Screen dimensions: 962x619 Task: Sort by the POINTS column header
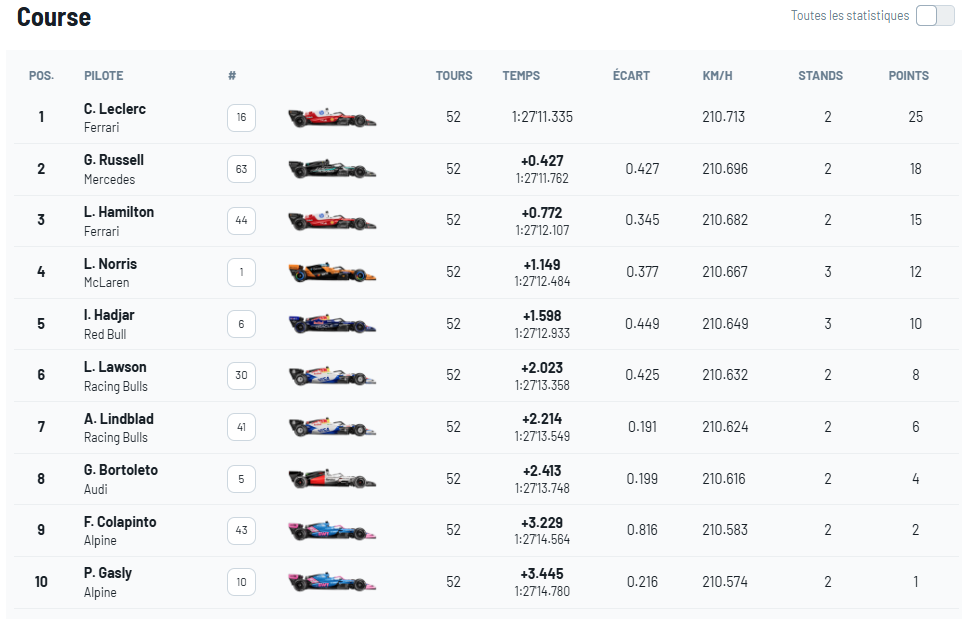[x=909, y=75]
